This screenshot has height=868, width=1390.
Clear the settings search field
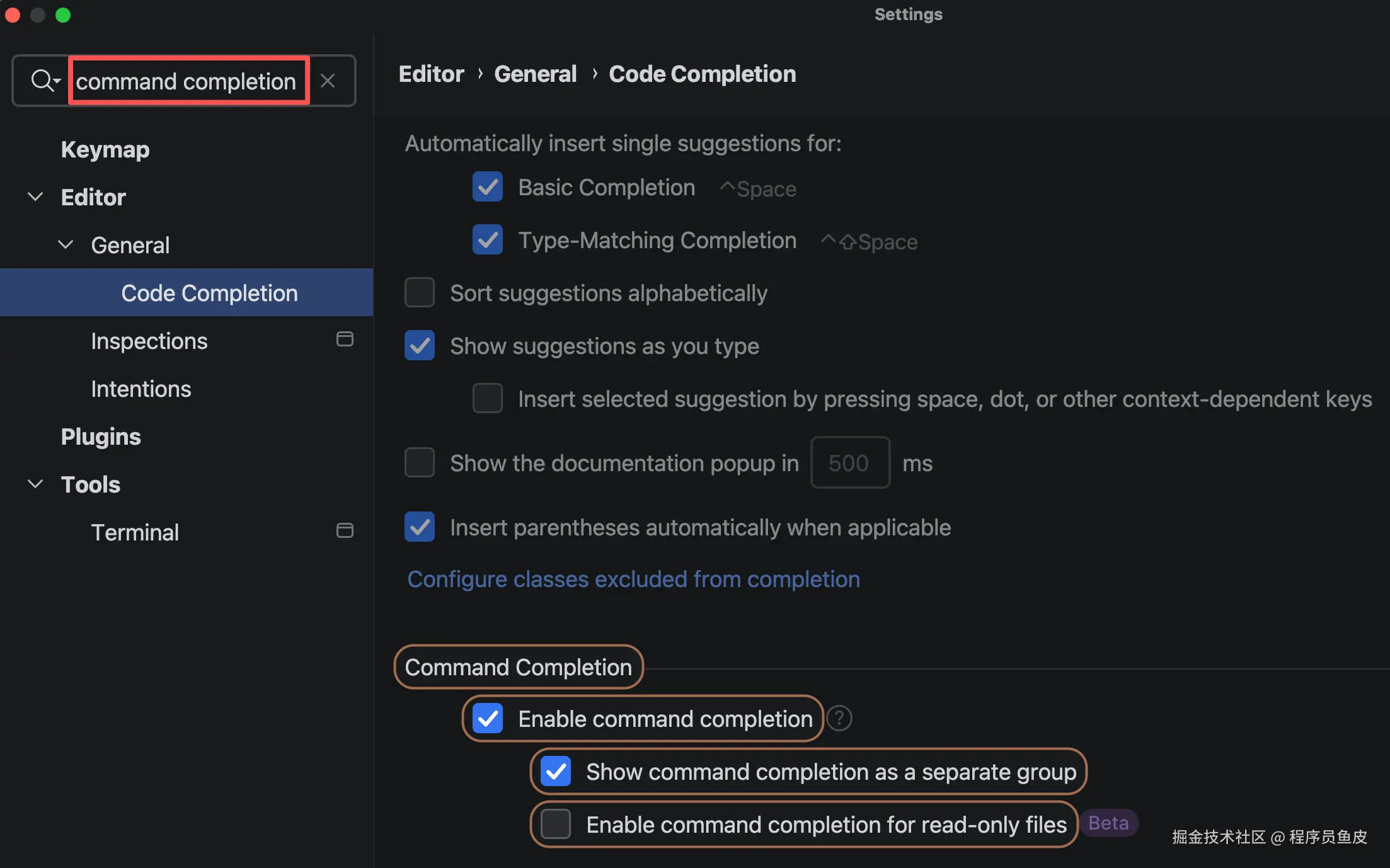point(328,81)
